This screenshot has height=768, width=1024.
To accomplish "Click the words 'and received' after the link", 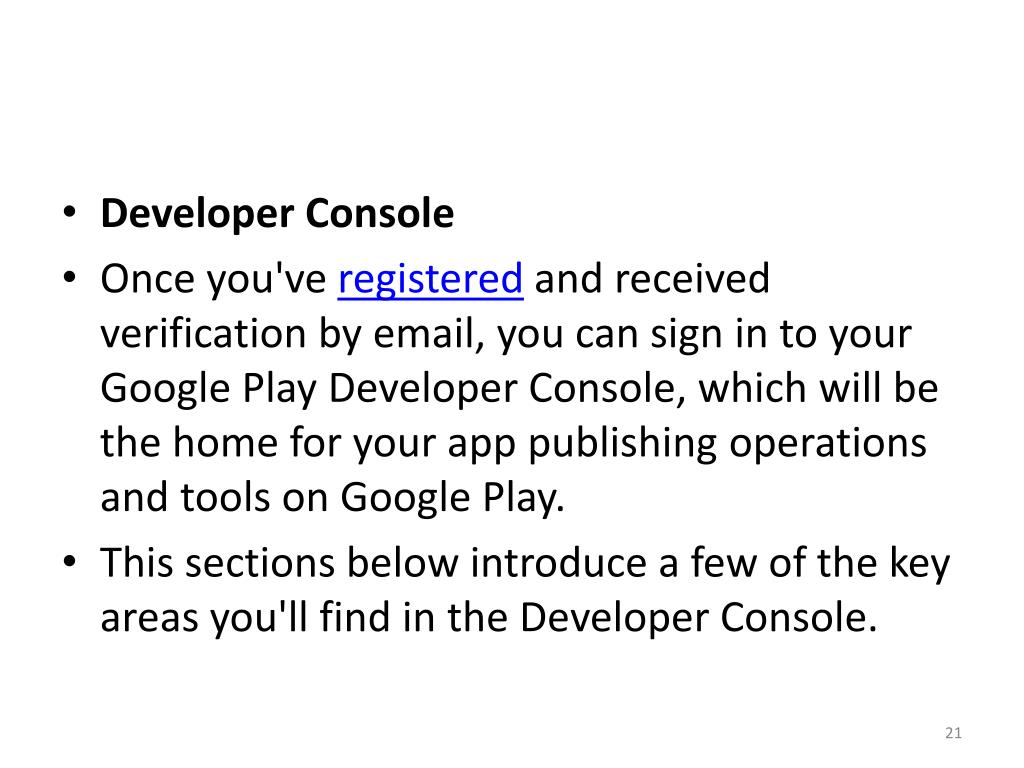I will pyautogui.click(x=652, y=278).
